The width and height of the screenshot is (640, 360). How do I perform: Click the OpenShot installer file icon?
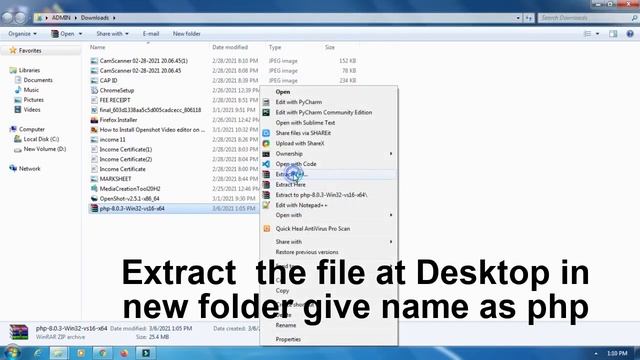pyautogui.click(x=94, y=198)
